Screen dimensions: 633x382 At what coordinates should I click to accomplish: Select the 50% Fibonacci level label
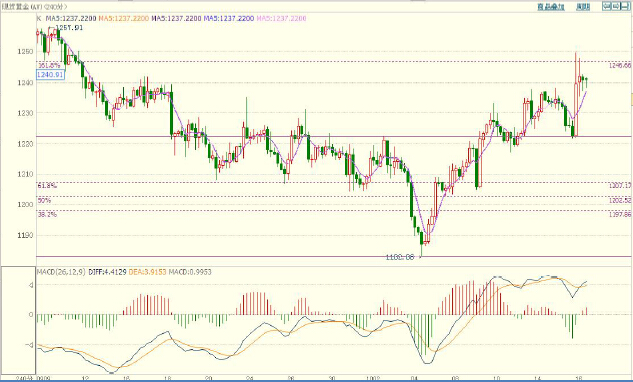click(x=44, y=200)
